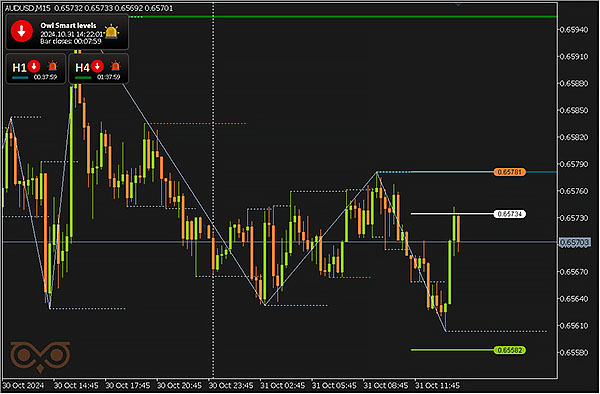Select the green 0.65582 price level tag
600x394 pixels.
(x=509, y=350)
